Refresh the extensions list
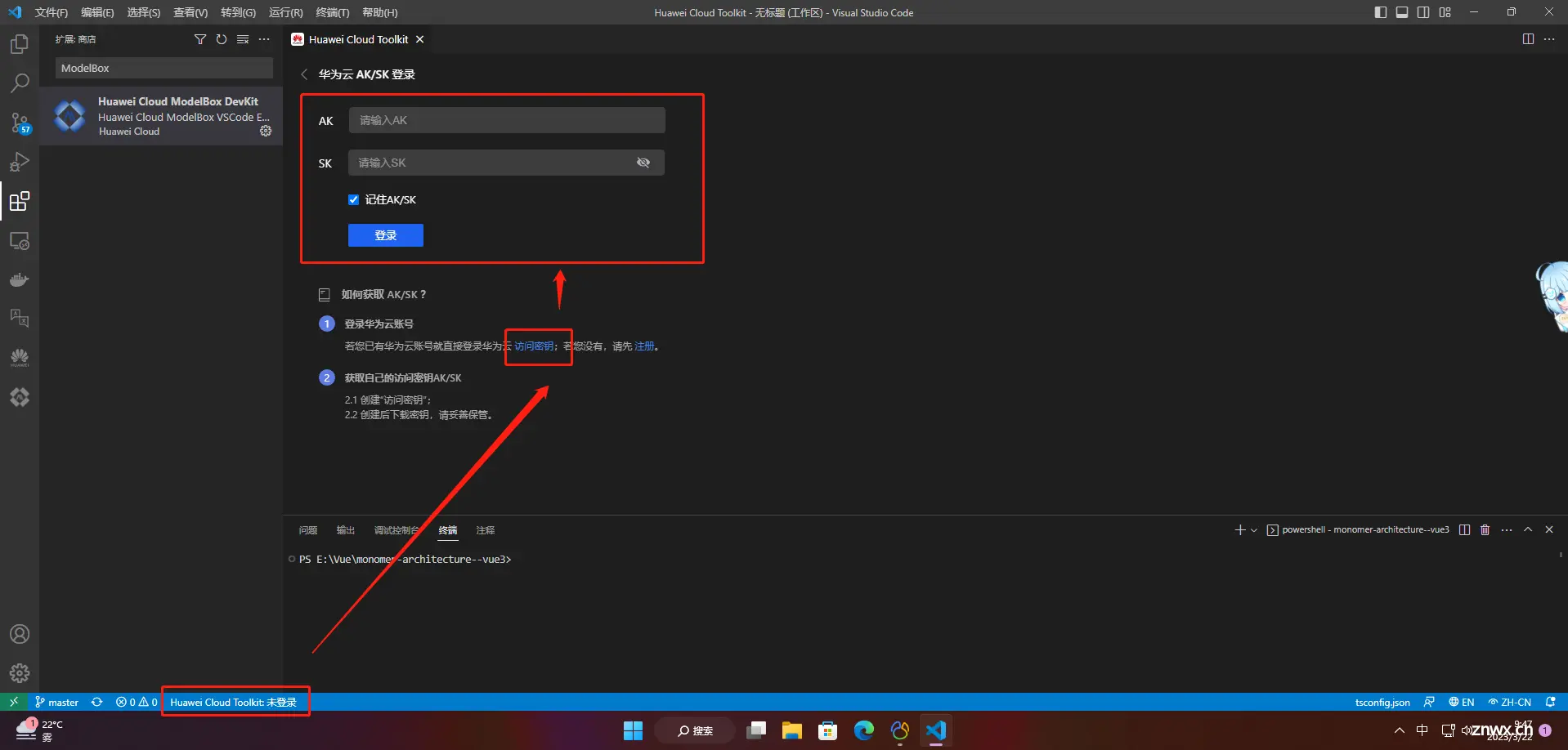Image resolution: width=1568 pixels, height=750 pixels. (222, 39)
